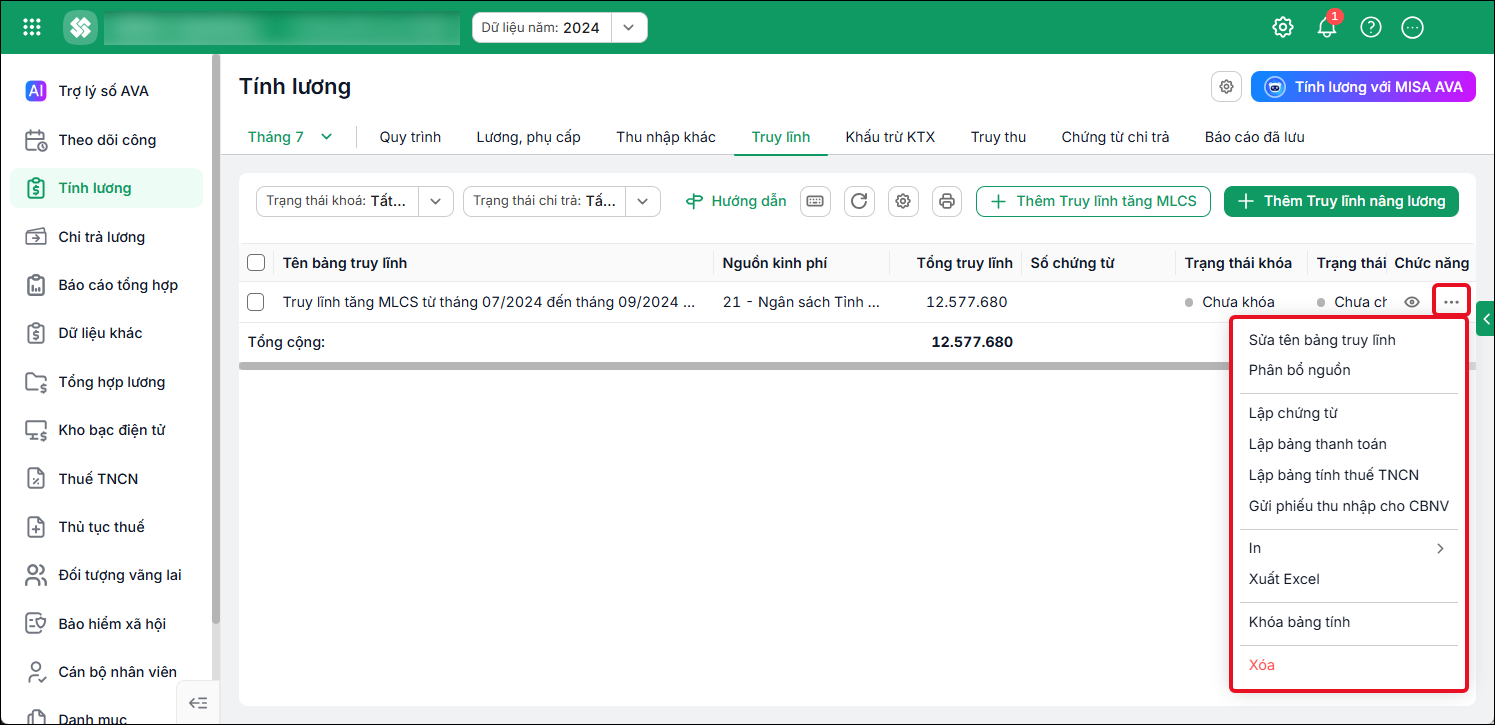Open table column settings gear
Viewport: 1495px width, 725px height.
click(x=903, y=201)
